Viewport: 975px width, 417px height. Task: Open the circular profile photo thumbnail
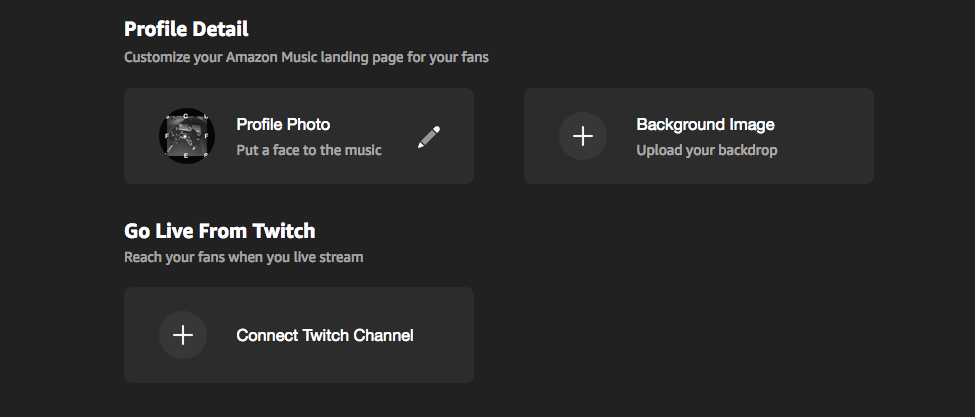187,136
